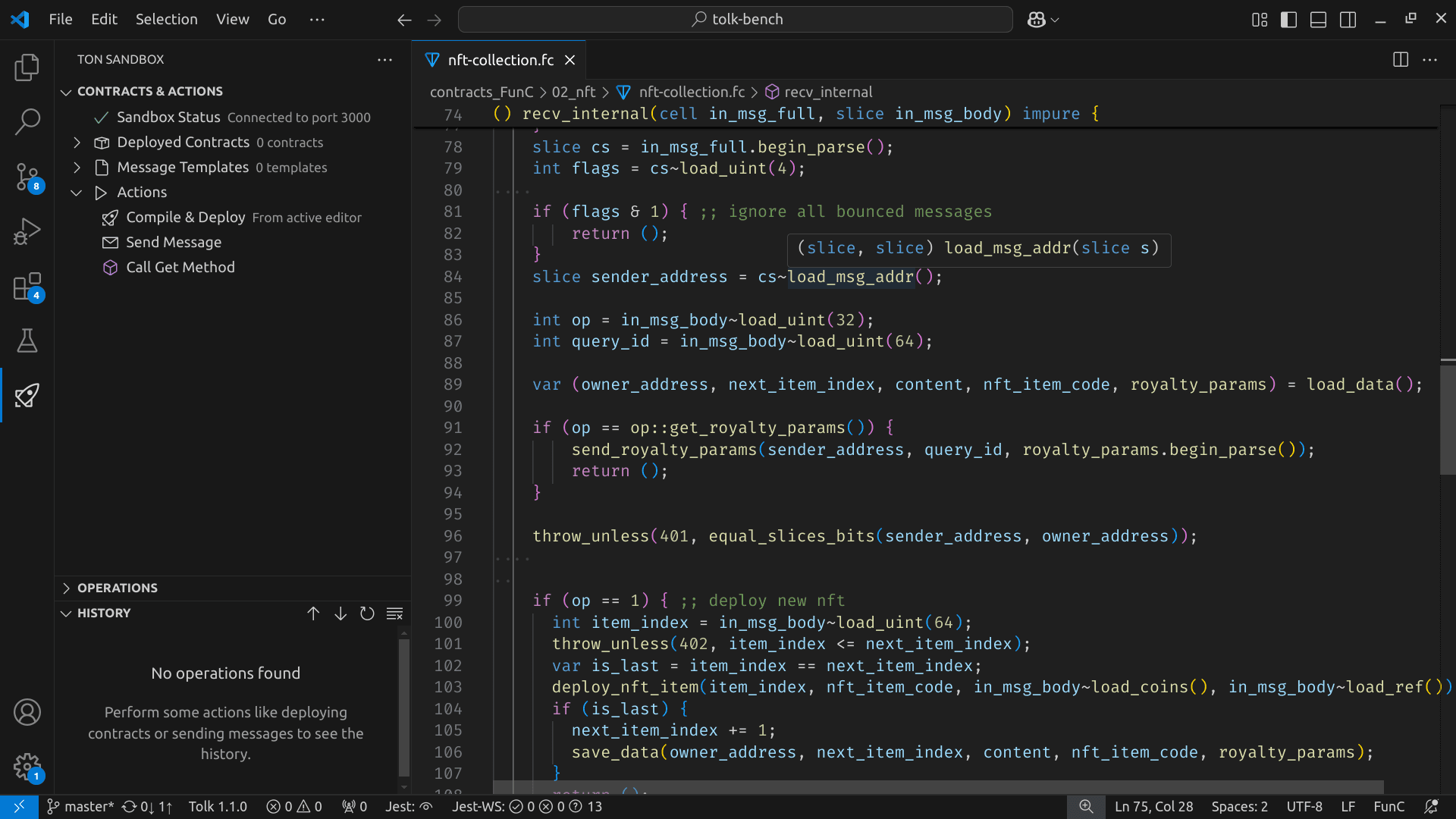Open the overflow menu ellipsis in menu bar
Image resolution: width=1456 pixels, height=819 pixels.
tap(317, 20)
